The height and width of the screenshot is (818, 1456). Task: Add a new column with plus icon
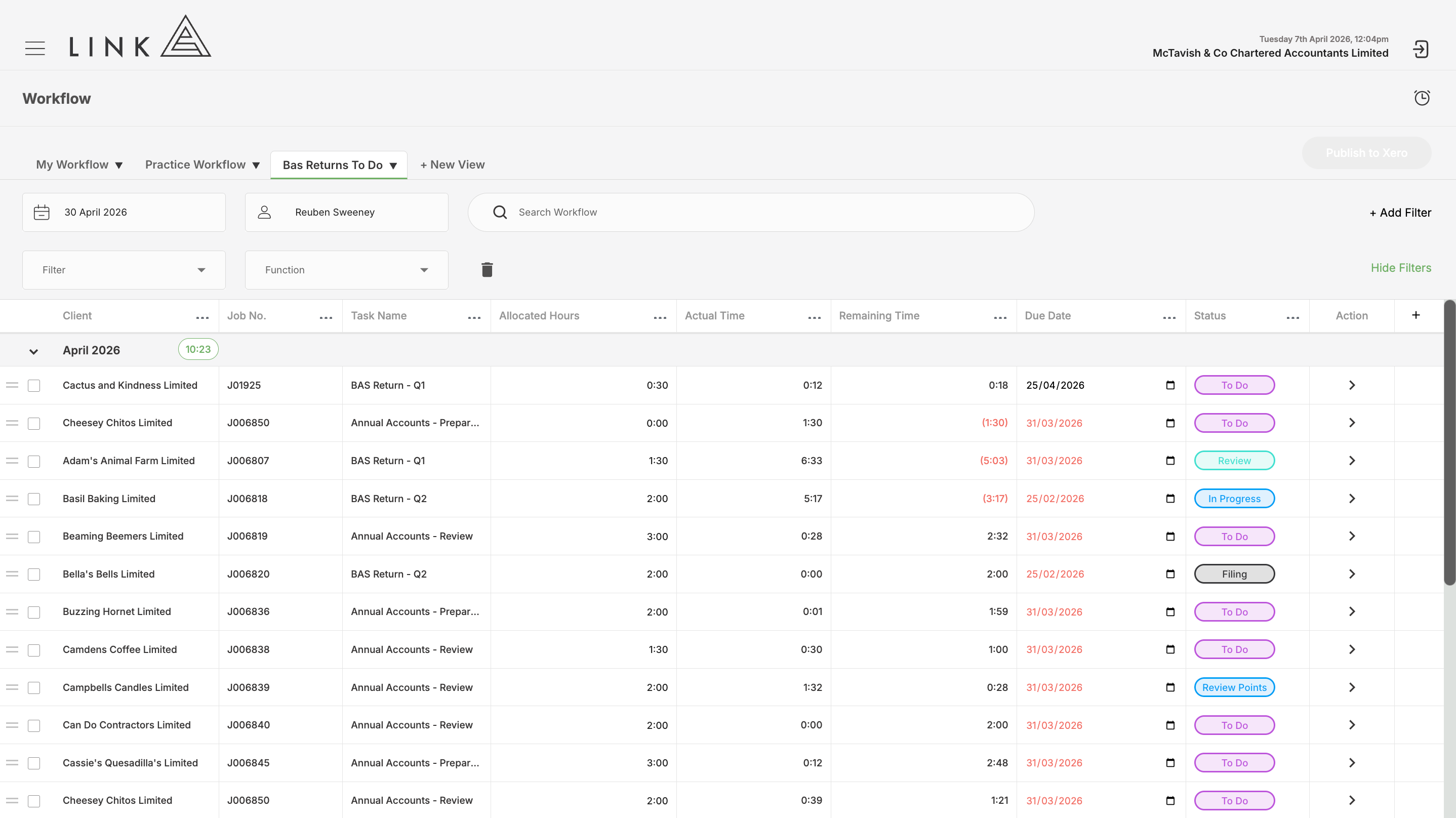[1416, 315]
